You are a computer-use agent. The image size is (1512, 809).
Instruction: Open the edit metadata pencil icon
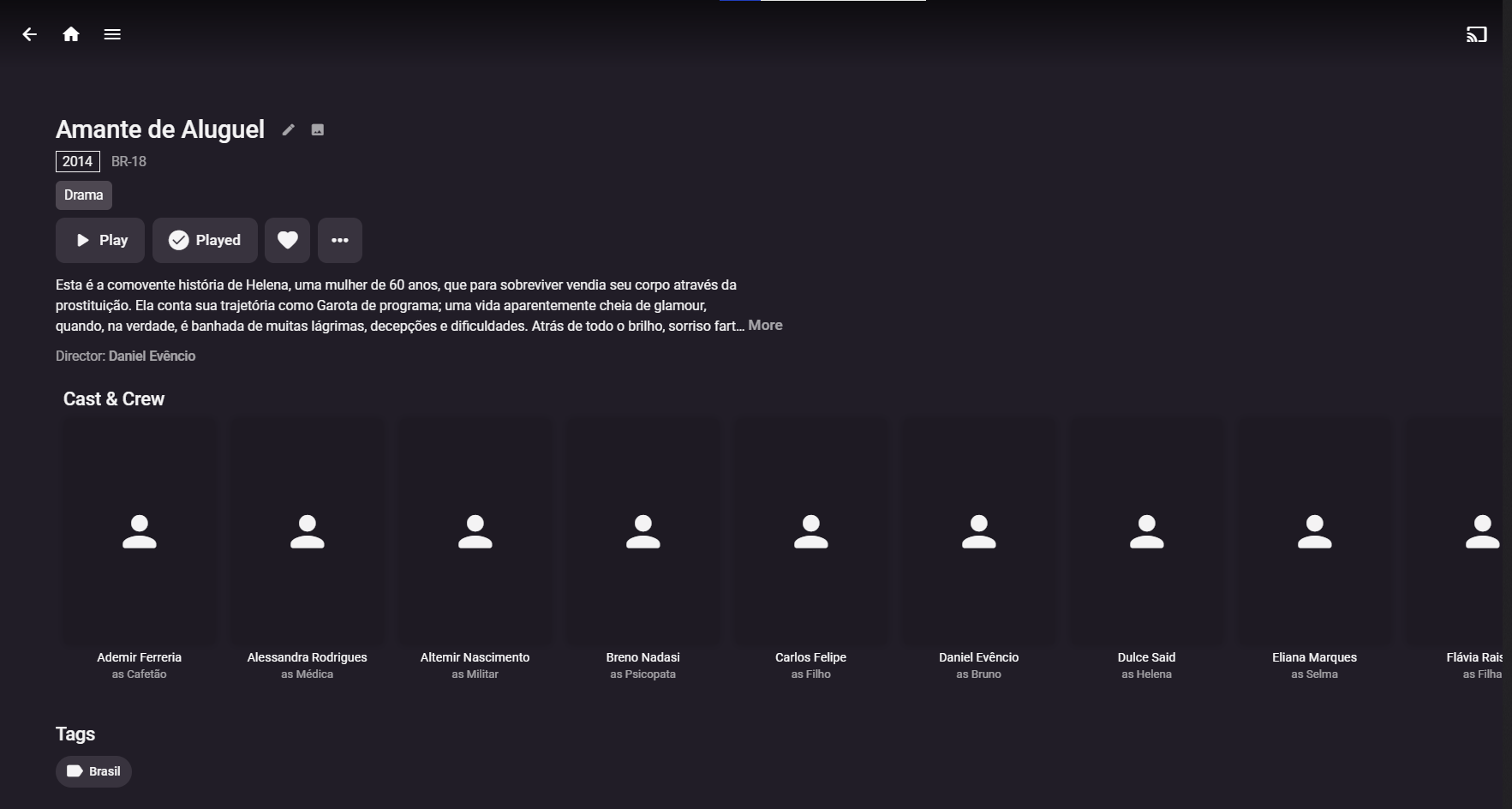289,129
